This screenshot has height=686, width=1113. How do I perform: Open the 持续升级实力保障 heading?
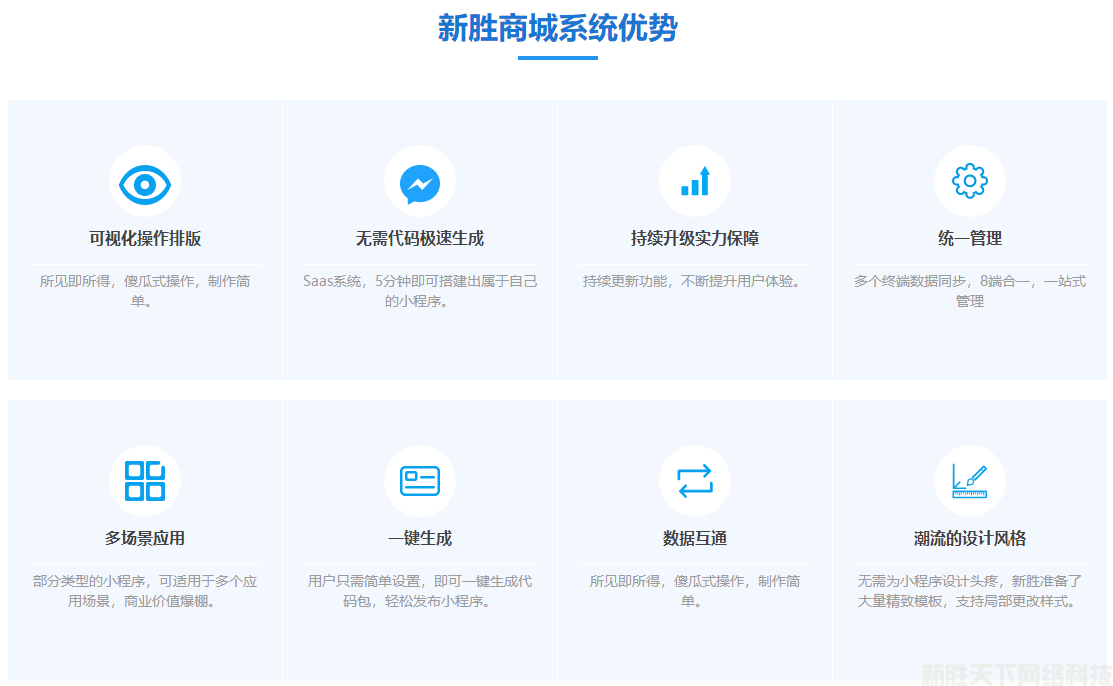click(695, 239)
